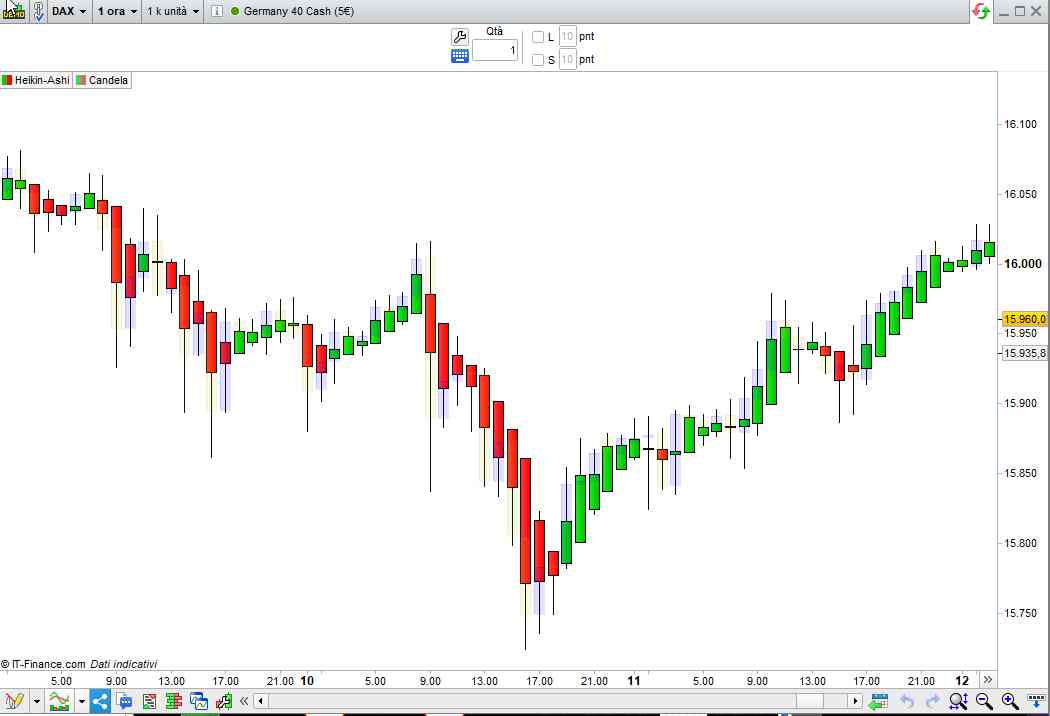
Task: Collapse bottom toolbar with double-left chevron
Action: click(x=244, y=701)
